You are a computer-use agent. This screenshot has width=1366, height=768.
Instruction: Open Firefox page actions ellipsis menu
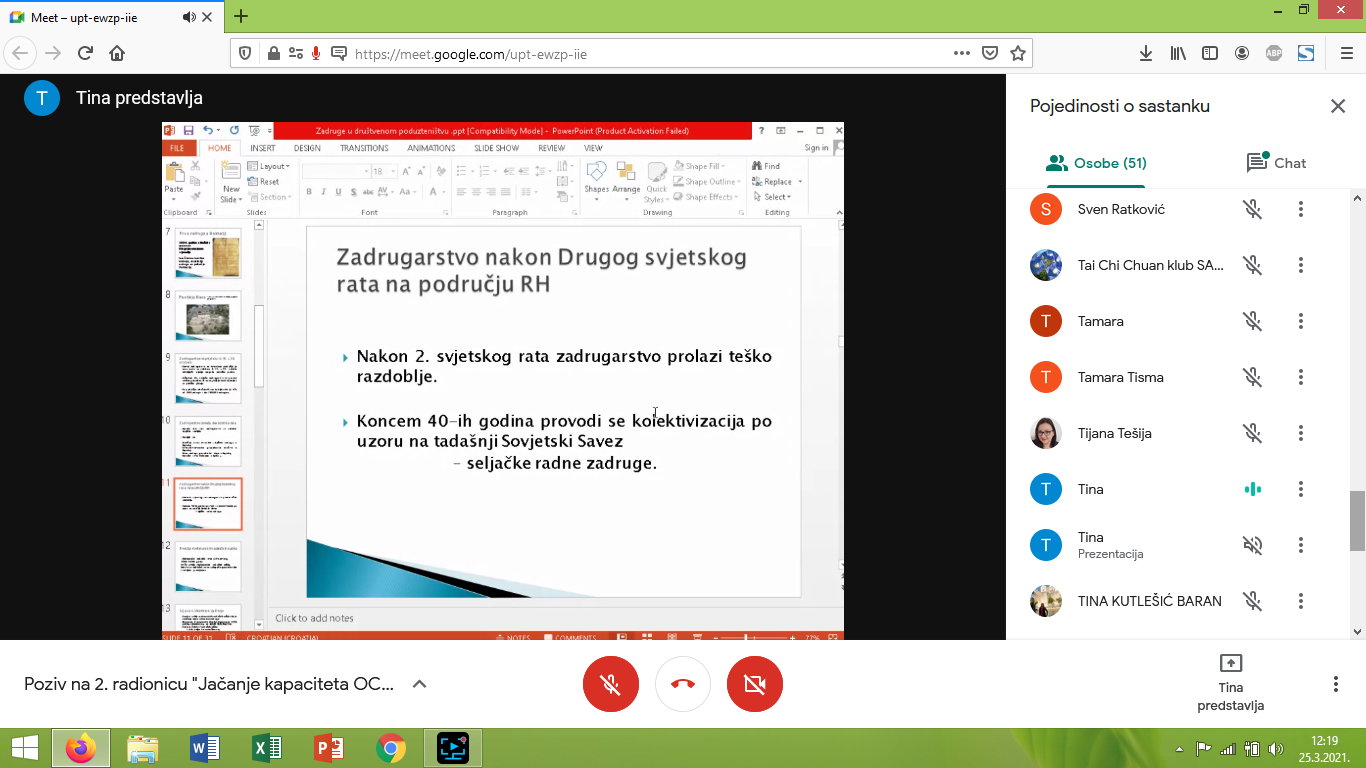[961, 53]
